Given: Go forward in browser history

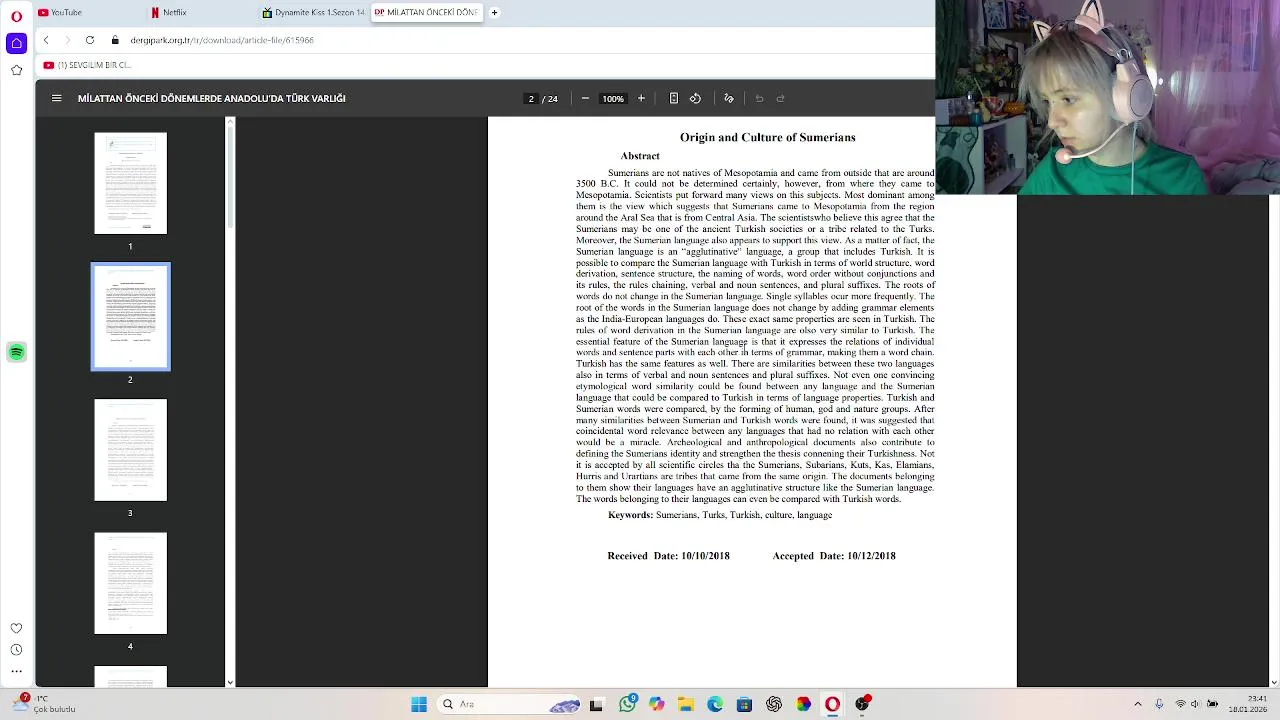Looking at the screenshot, I should [x=68, y=40].
